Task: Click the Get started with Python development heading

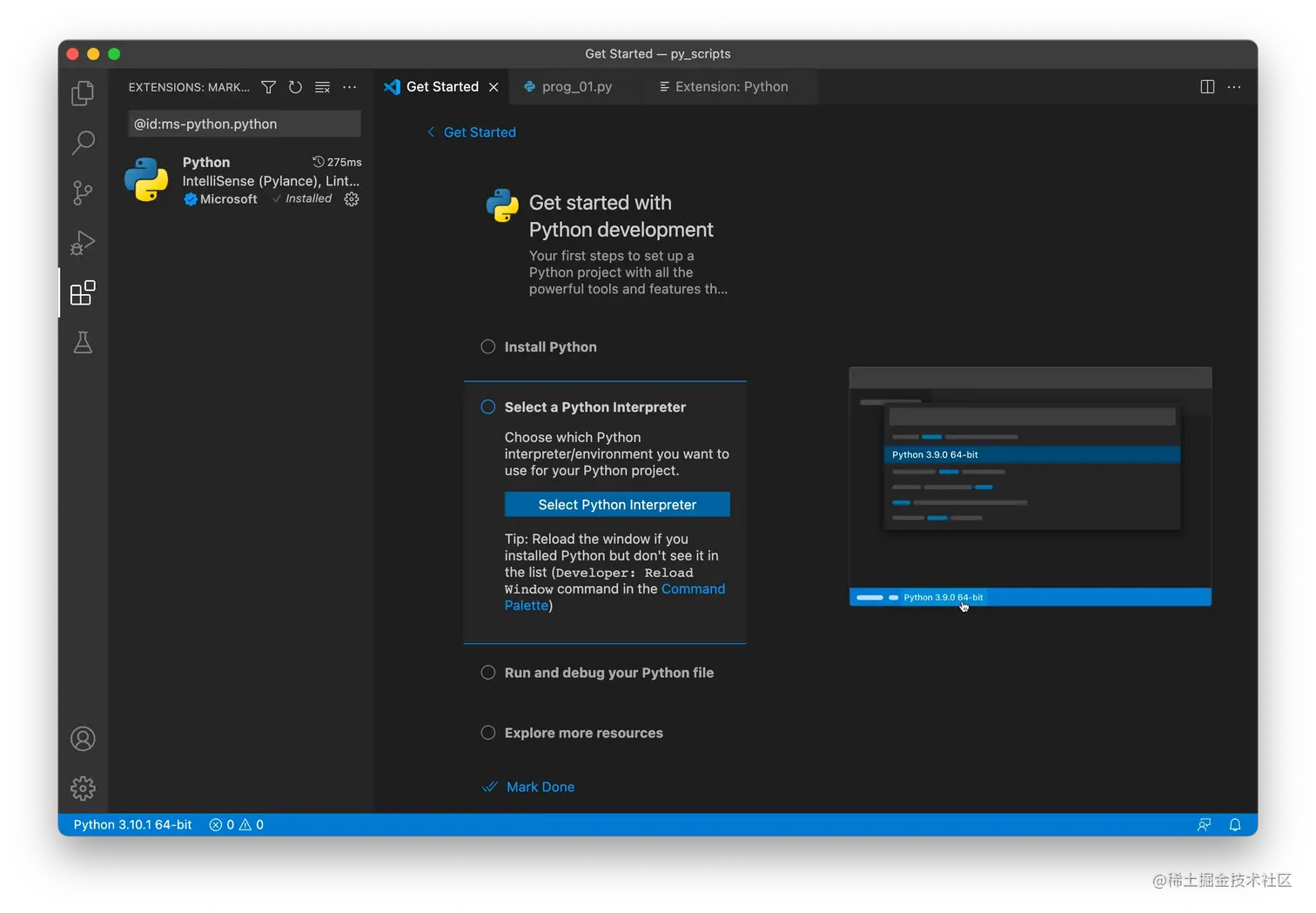Action: coord(621,216)
